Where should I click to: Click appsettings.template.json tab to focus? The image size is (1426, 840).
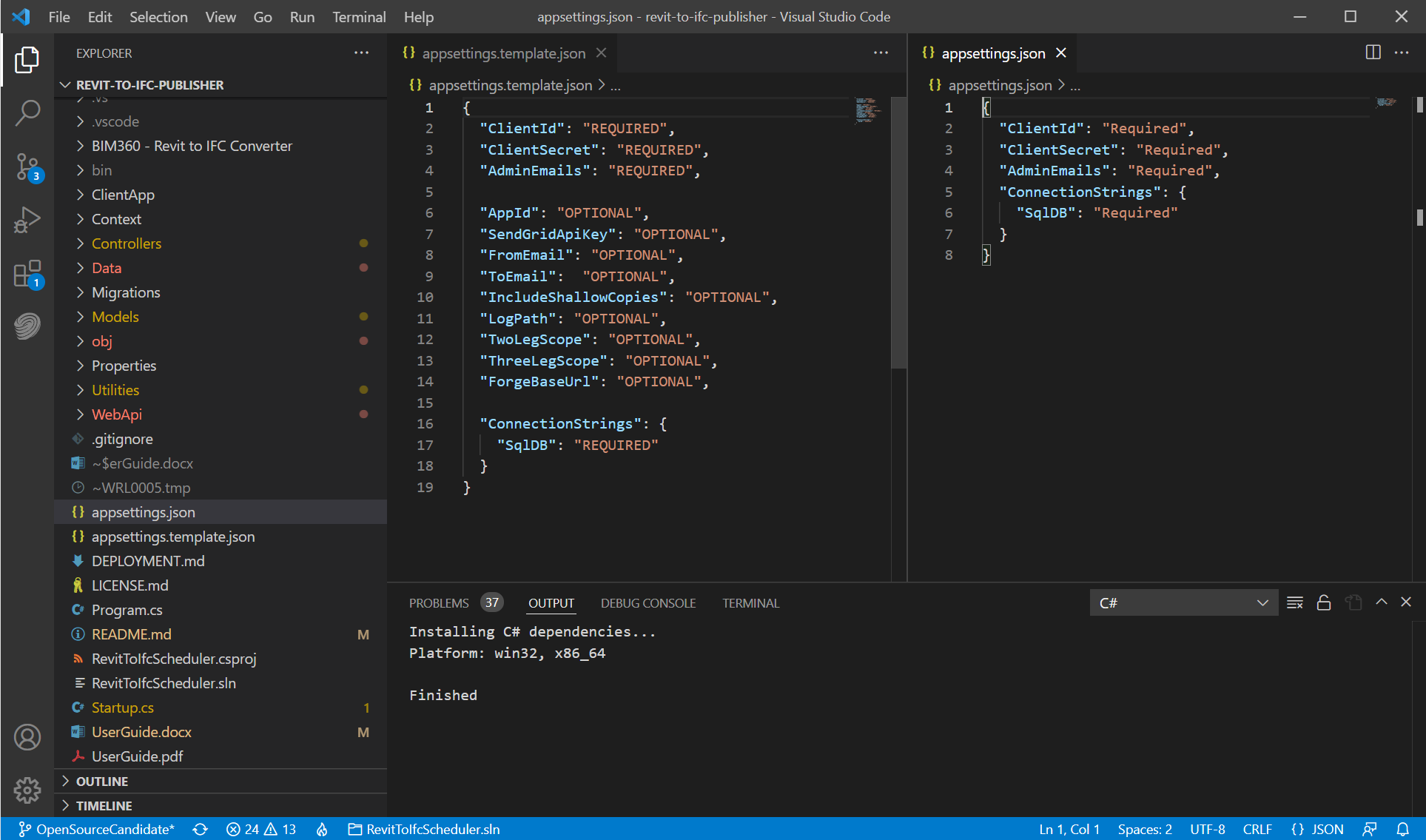point(503,53)
